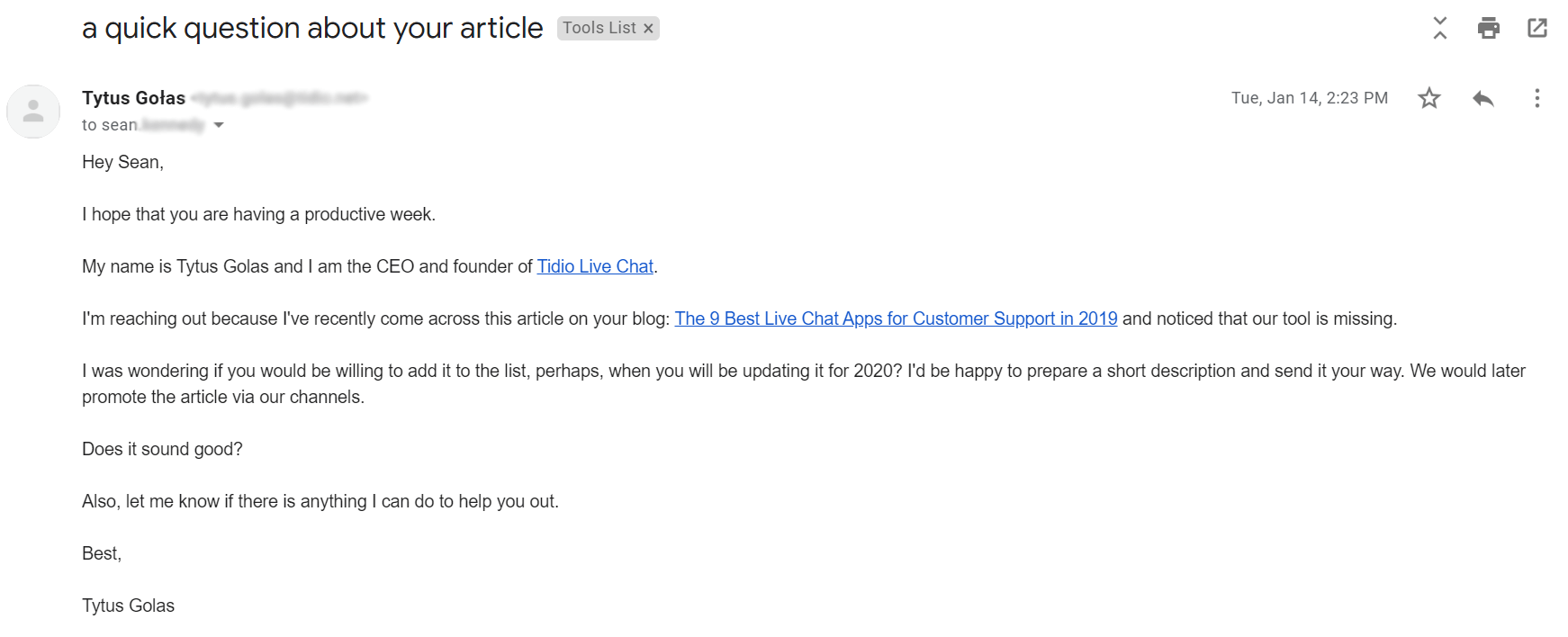Click the 'Does it sound good?' line
1568x637 pixels.
pos(162,449)
